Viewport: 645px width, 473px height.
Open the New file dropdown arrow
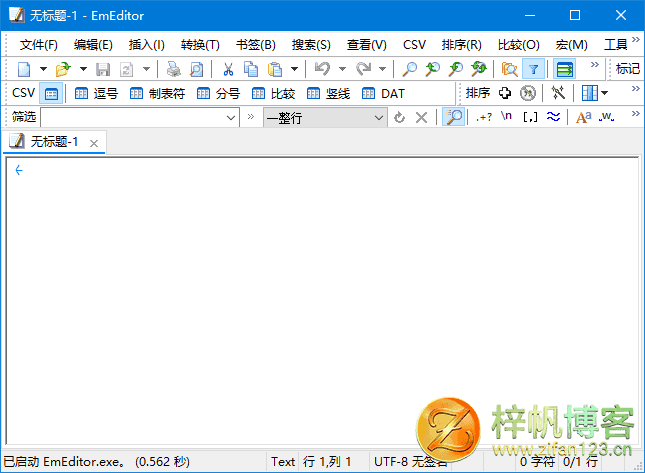click(43, 69)
